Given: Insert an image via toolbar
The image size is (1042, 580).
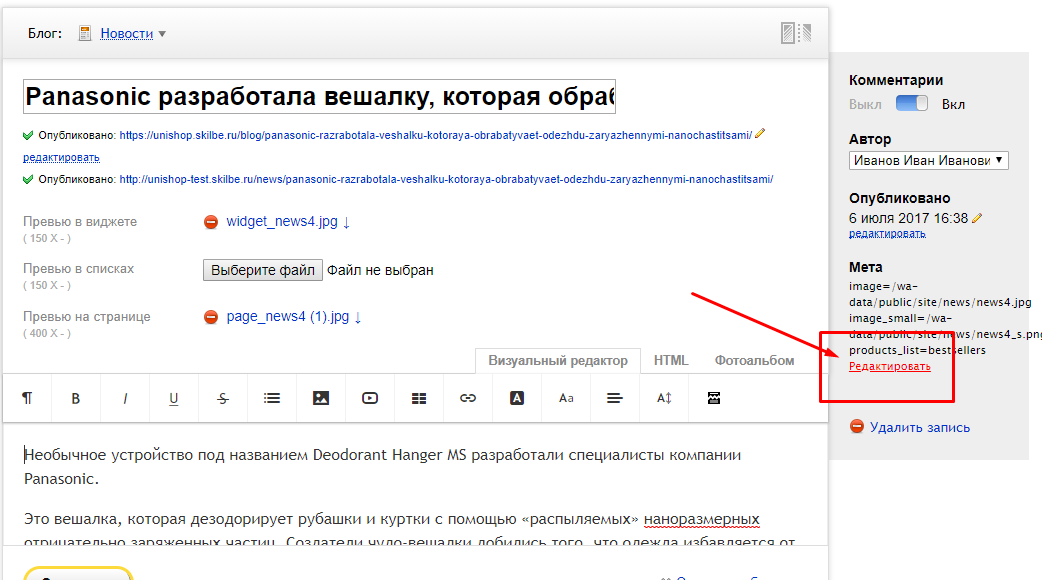Looking at the screenshot, I should coord(321,398).
